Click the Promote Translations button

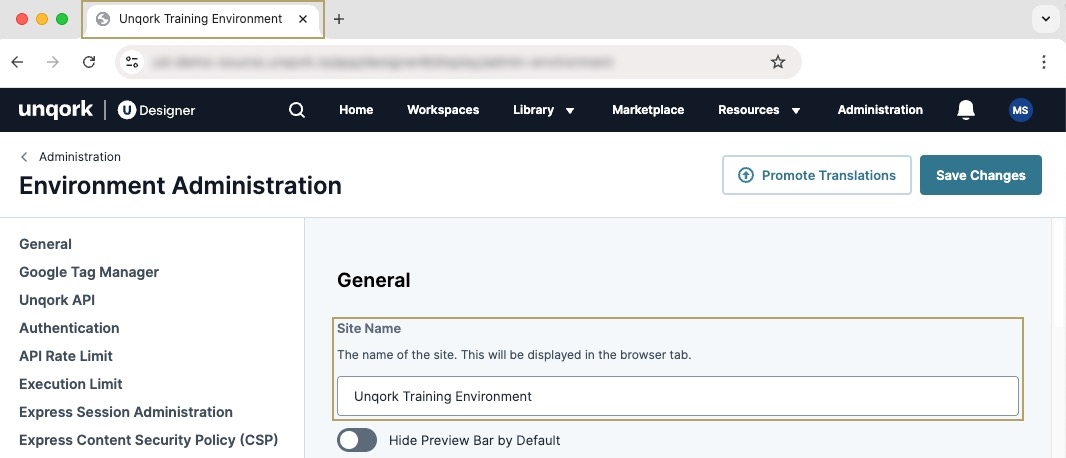(816, 175)
